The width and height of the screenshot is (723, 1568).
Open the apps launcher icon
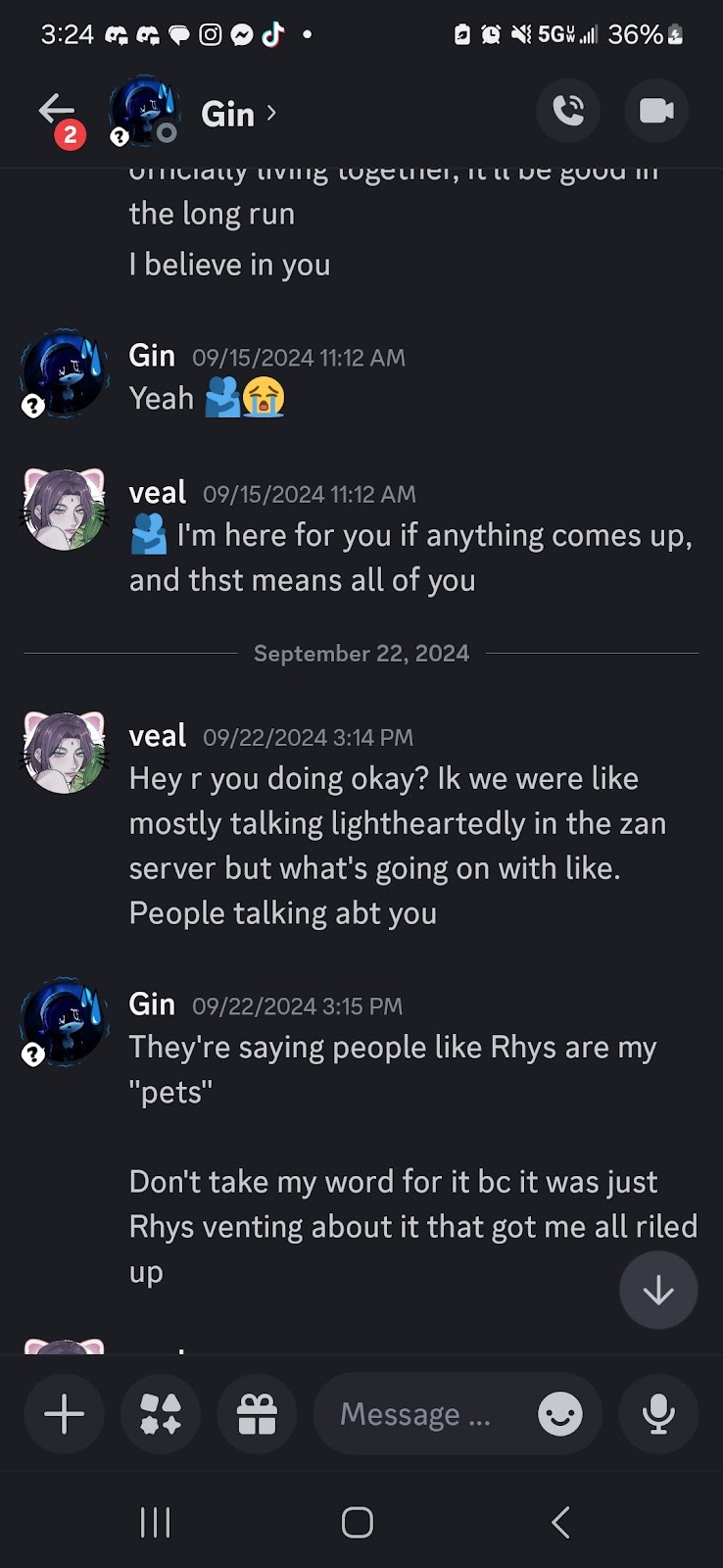[161, 1414]
